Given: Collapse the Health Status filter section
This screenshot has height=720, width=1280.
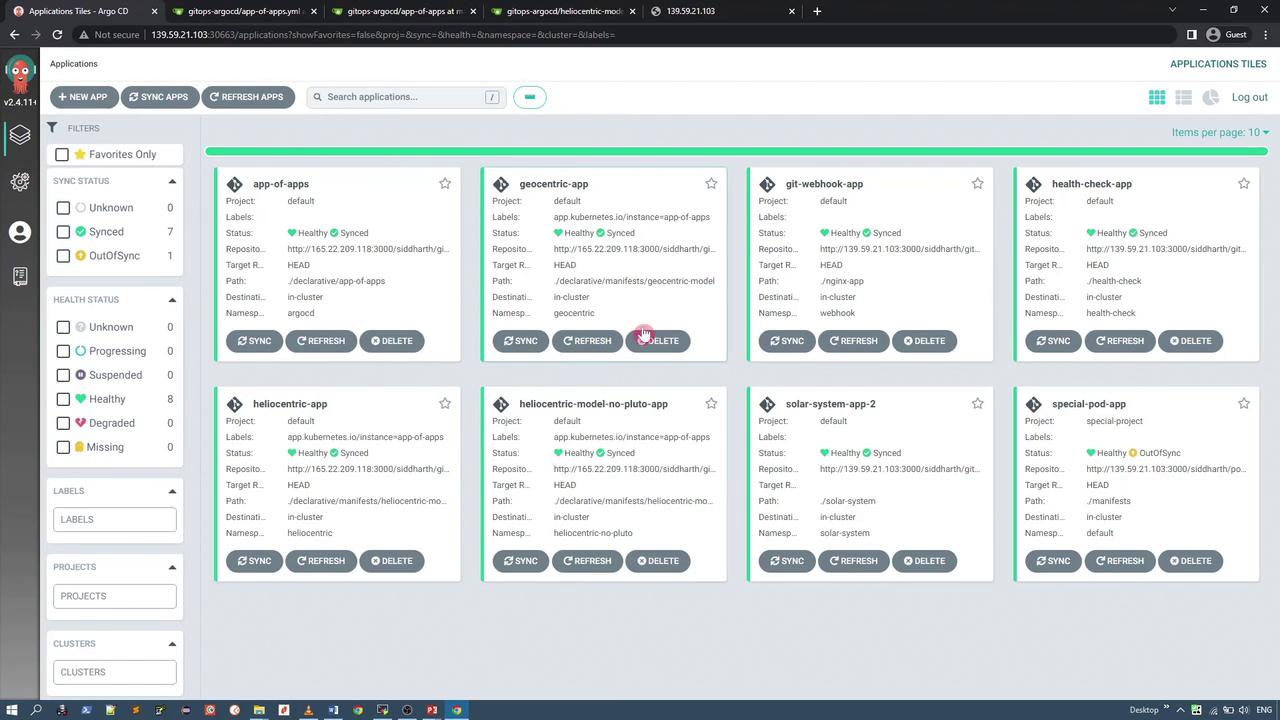Looking at the screenshot, I should click(x=172, y=300).
